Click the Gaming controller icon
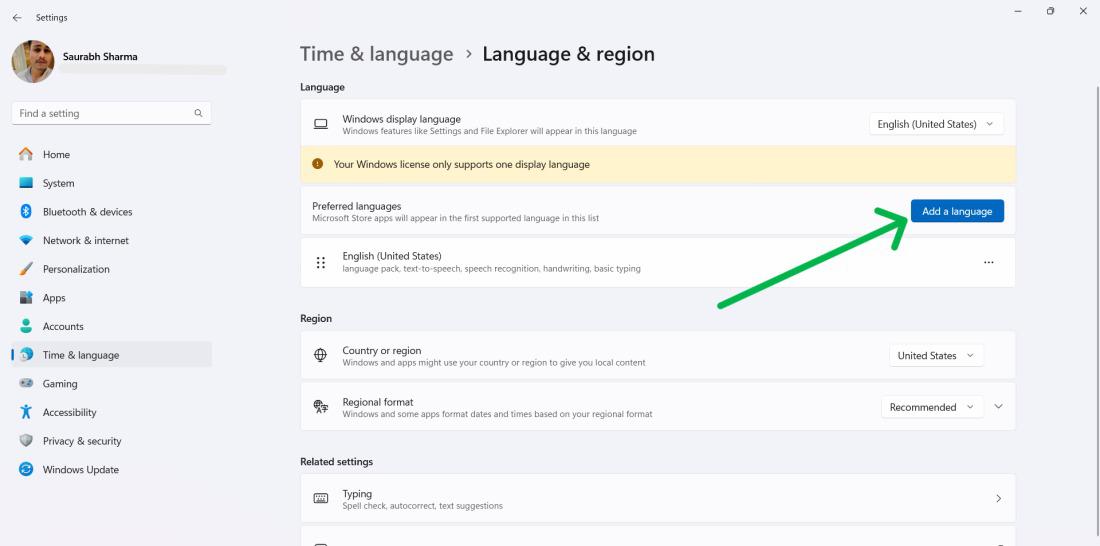The image size is (1100, 546). tap(26, 384)
